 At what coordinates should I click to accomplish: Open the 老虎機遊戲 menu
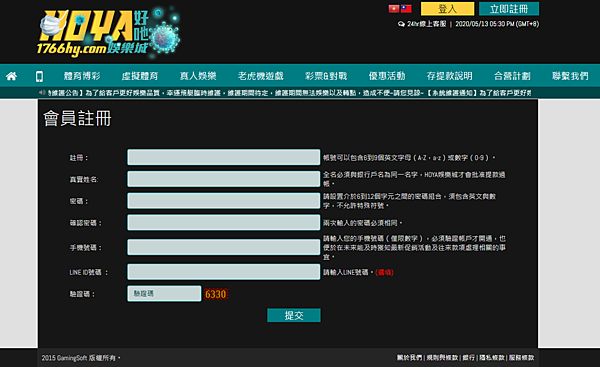click(261, 76)
